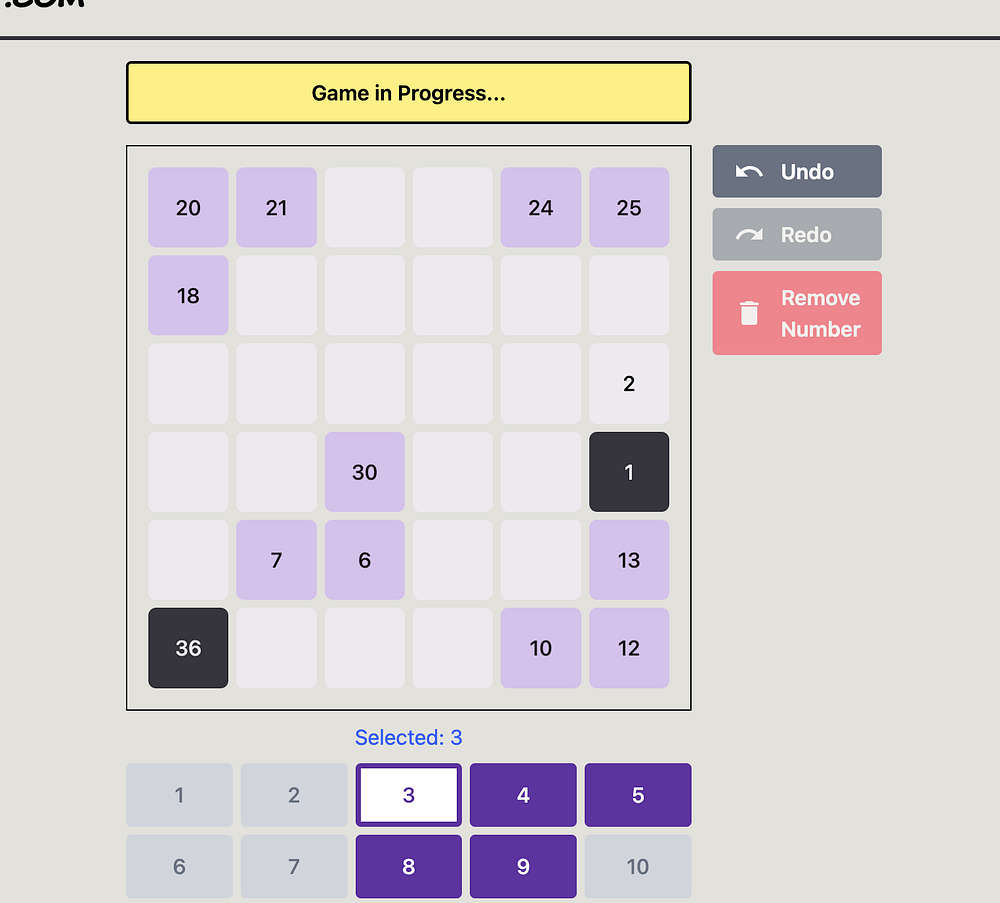The height and width of the screenshot is (903, 1000).
Task: Click the dark cell containing 36
Action: click(x=188, y=648)
